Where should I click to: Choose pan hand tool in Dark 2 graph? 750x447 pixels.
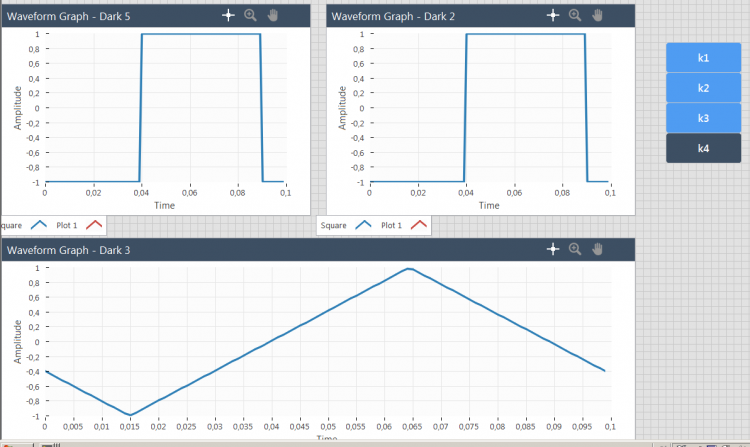point(597,15)
